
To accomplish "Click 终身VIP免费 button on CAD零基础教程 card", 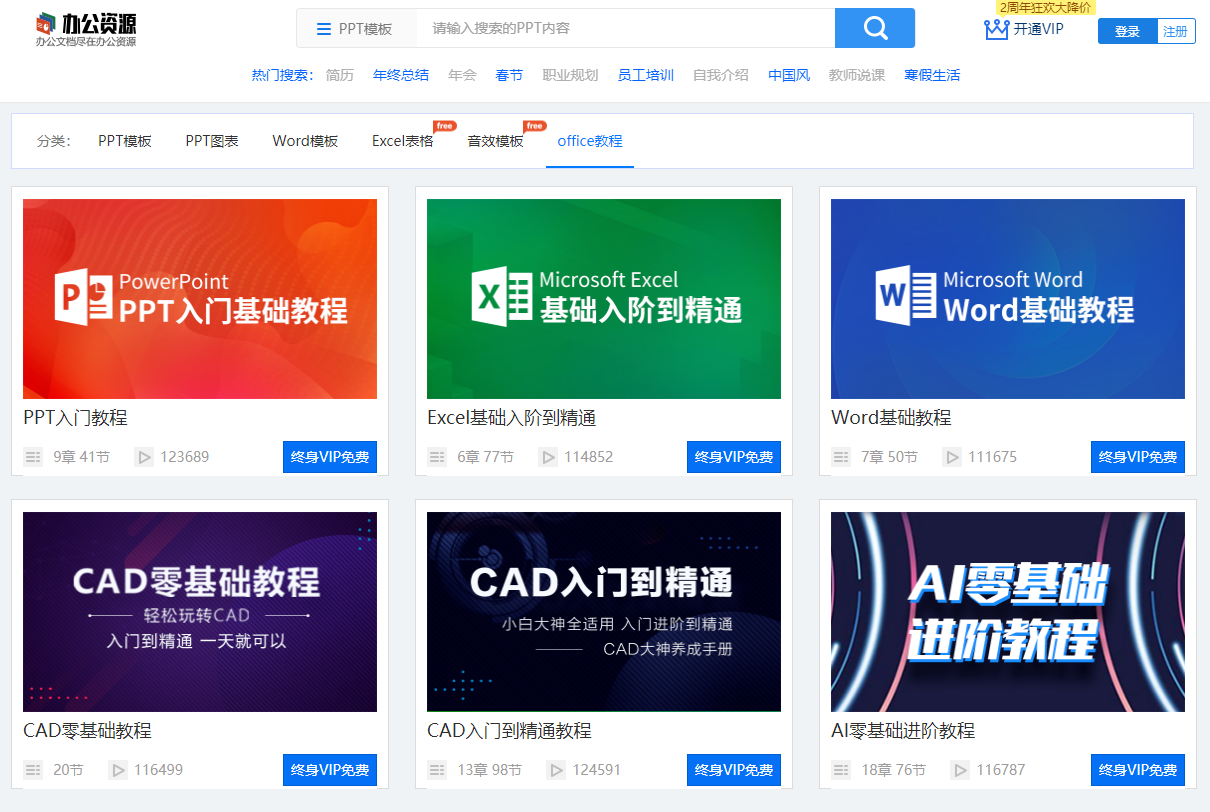I will [330, 770].
